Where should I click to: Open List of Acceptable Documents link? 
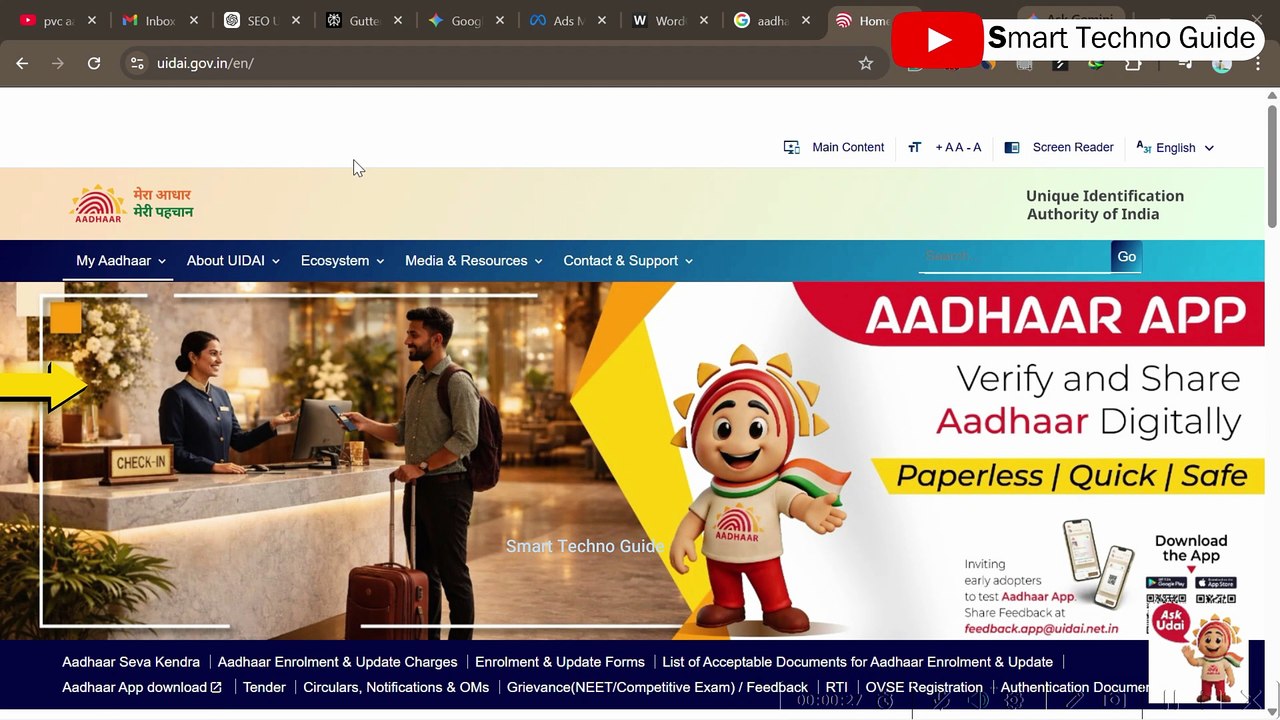[857, 662]
